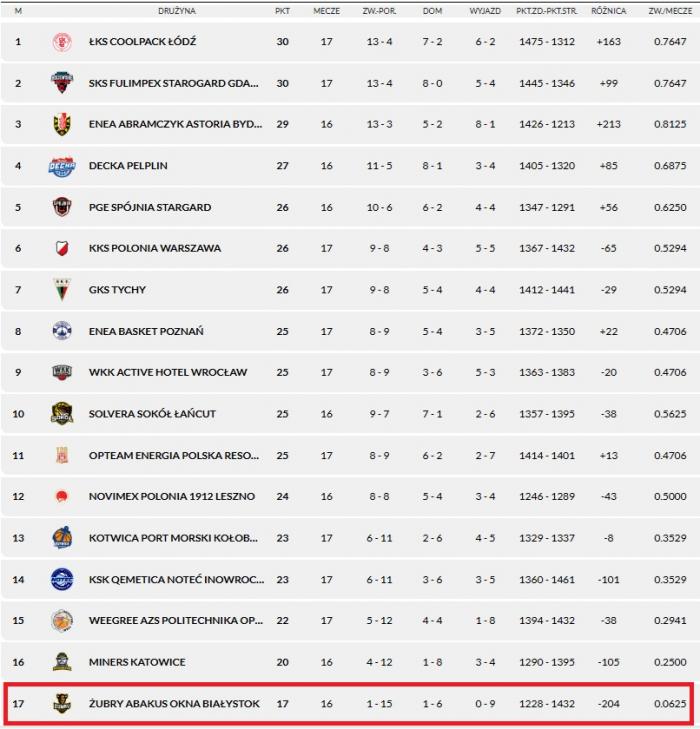Click the Novimex Polonia 1912 Leszno logo
The width and height of the screenshot is (700, 729).
(x=62, y=496)
